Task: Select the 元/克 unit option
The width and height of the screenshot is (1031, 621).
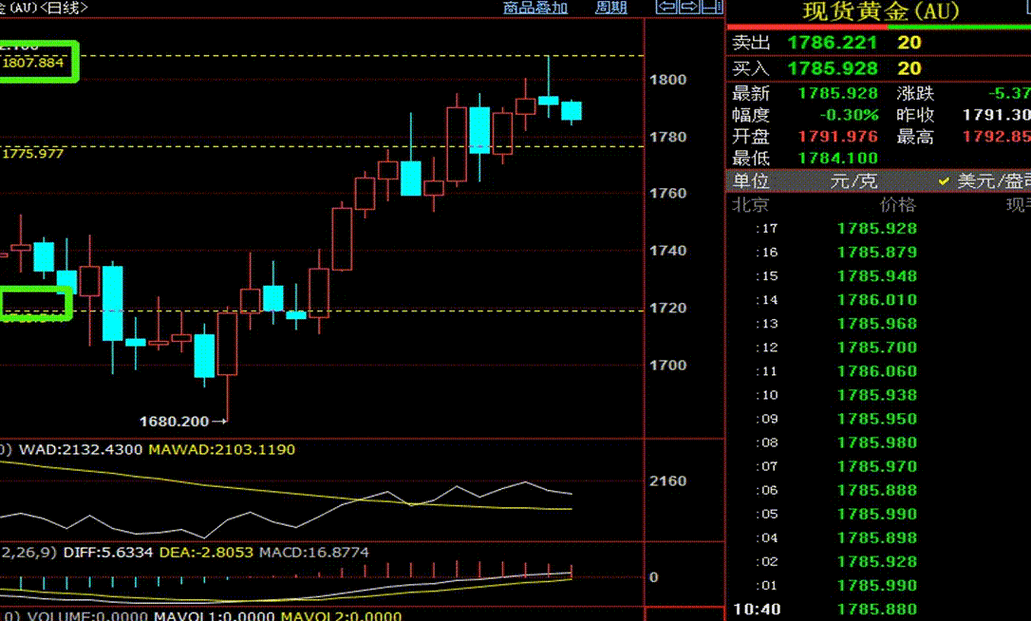Action: pos(853,181)
